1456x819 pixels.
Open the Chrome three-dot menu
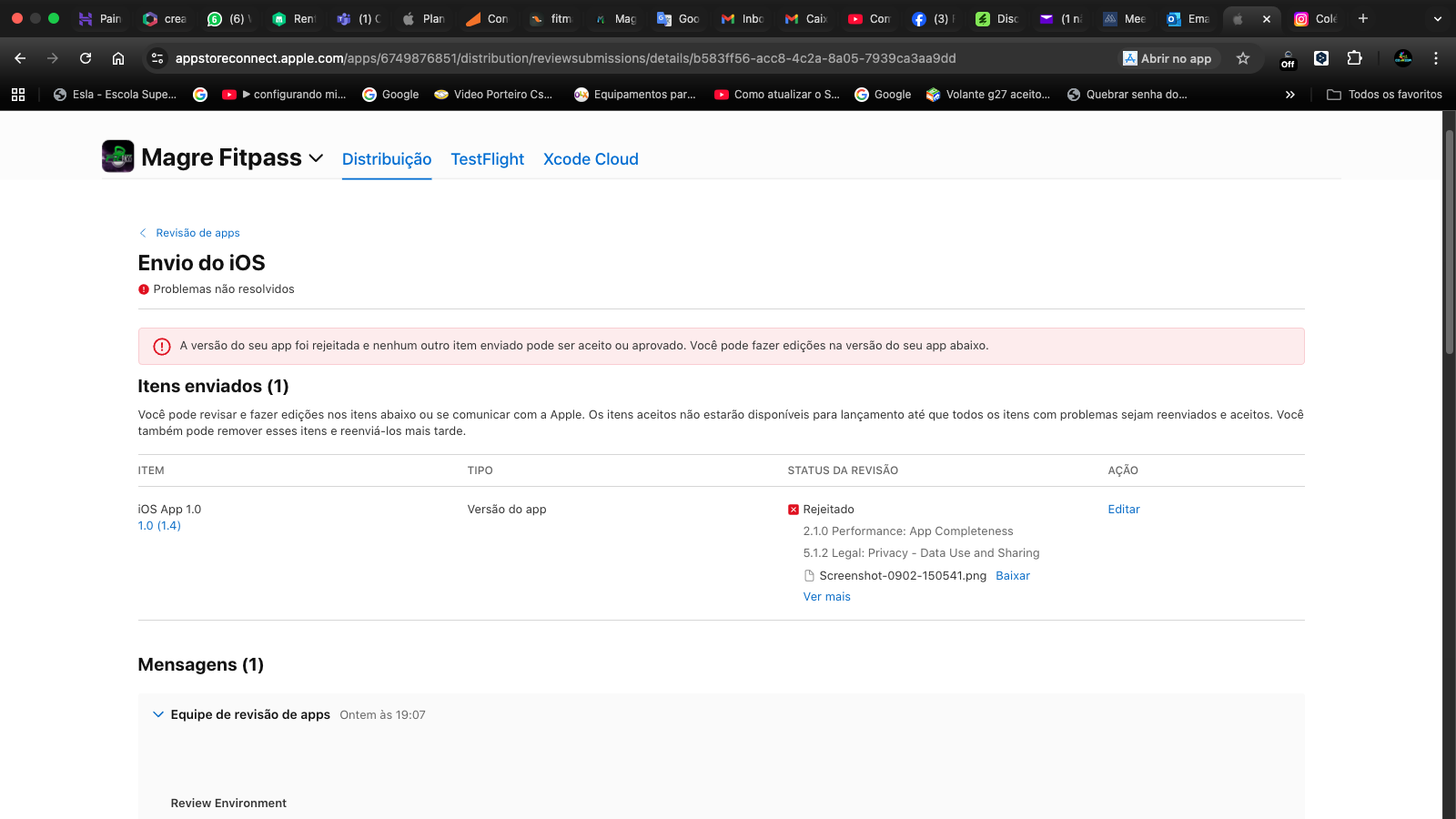click(1436, 58)
